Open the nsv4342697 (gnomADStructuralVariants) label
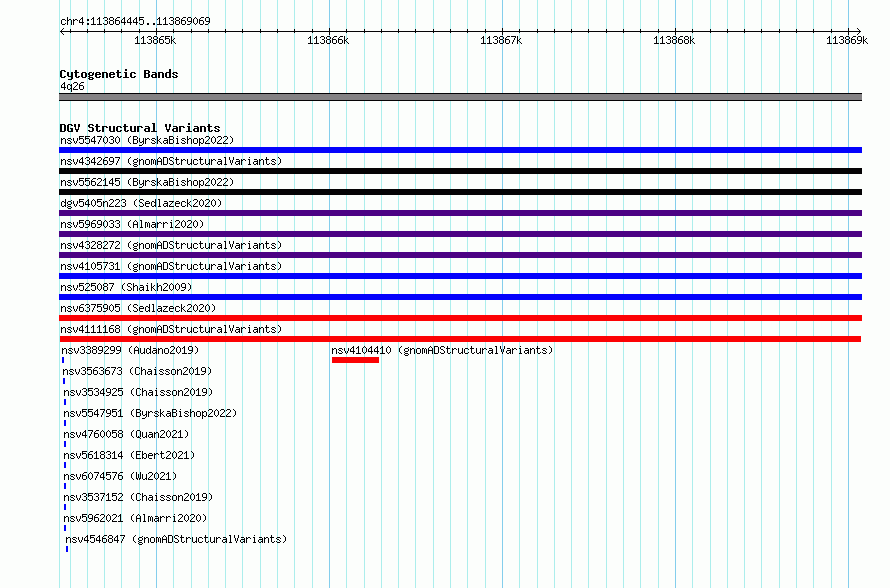 171,161
